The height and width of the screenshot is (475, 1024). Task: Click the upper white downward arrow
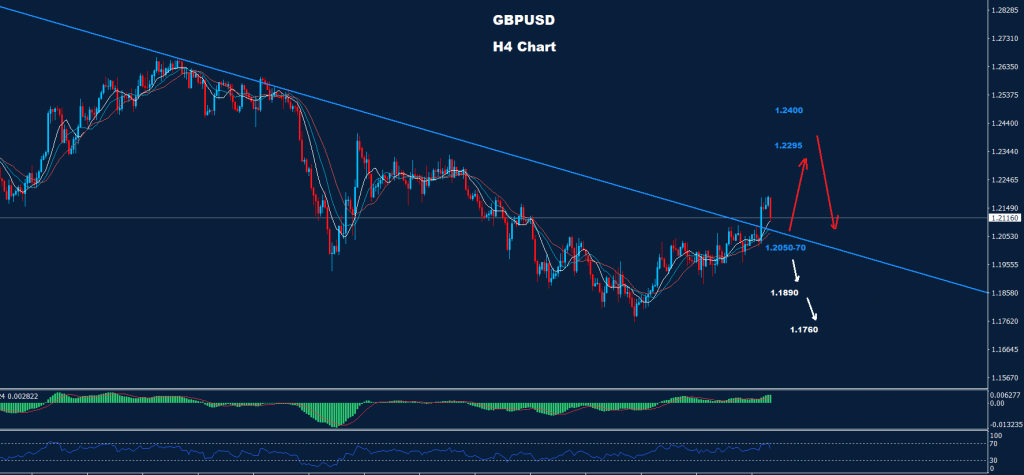coord(796,270)
